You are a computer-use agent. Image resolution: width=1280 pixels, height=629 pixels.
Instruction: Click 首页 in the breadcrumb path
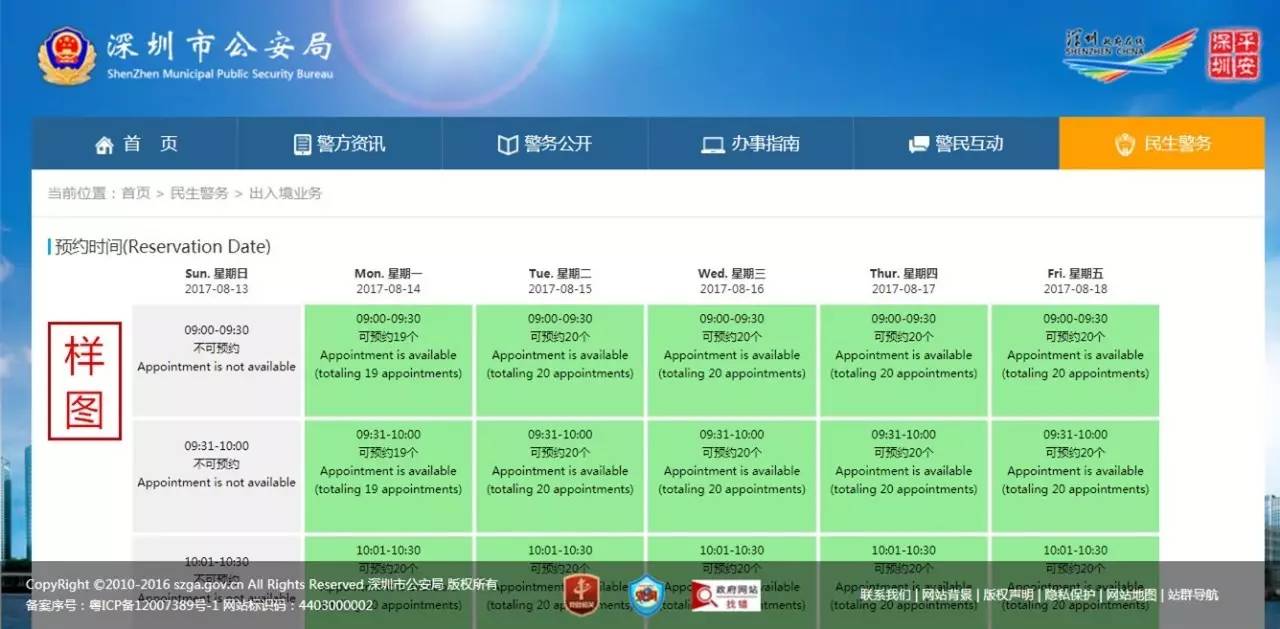point(136,193)
